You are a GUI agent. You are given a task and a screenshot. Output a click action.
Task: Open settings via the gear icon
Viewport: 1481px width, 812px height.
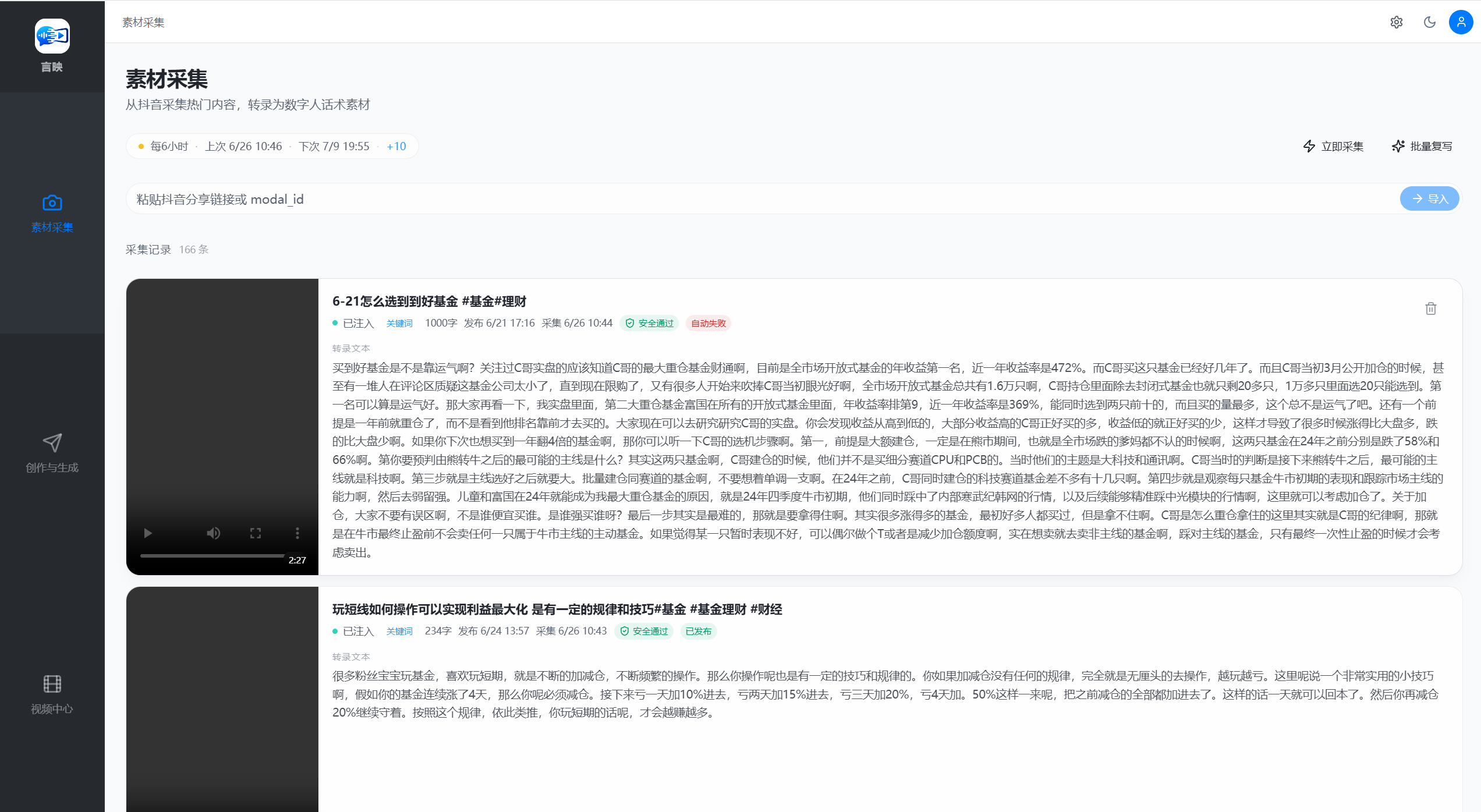tap(1396, 22)
